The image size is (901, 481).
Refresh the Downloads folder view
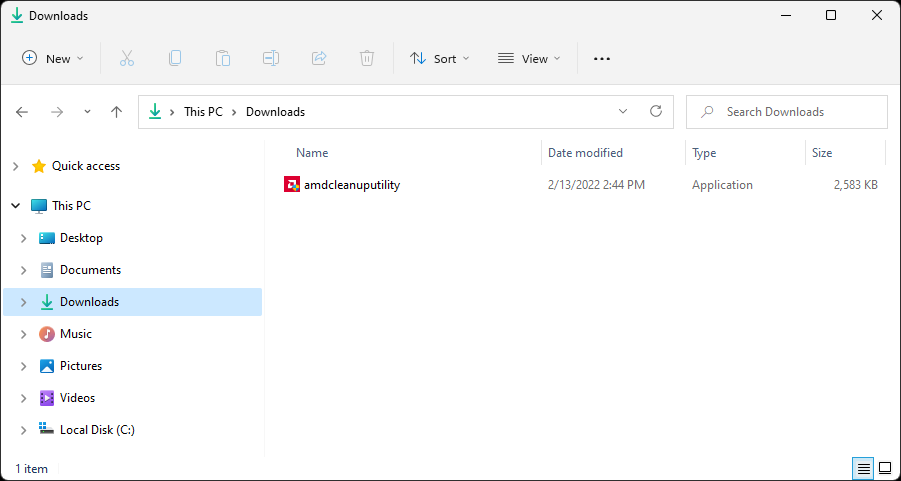click(x=656, y=112)
